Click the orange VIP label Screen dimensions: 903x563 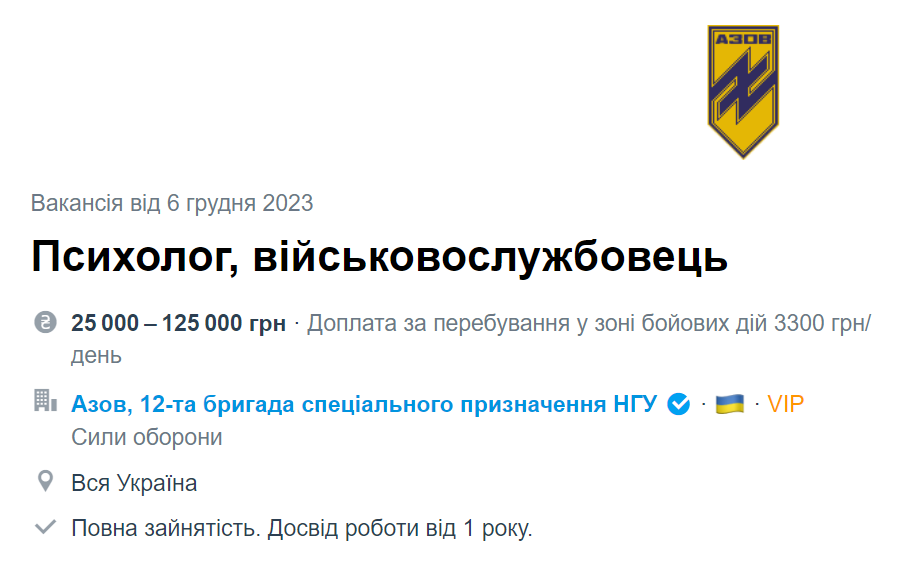click(786, 404)
